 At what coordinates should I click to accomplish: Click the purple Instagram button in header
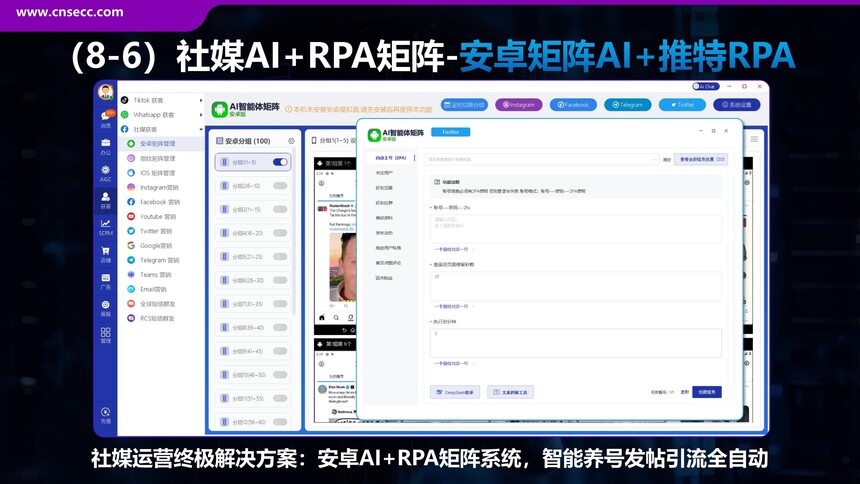tap(518, 105)
